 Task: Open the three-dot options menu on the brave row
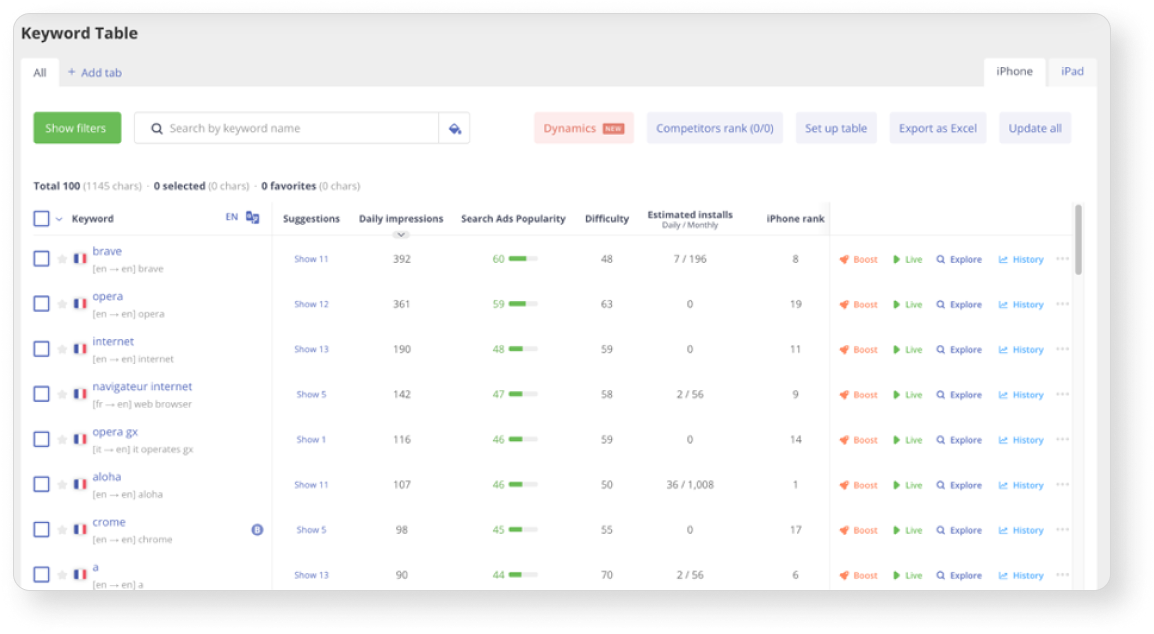1064,258
